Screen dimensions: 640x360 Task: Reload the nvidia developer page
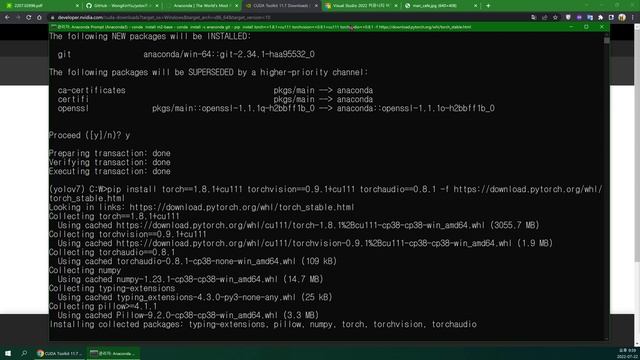pos(29,18)
